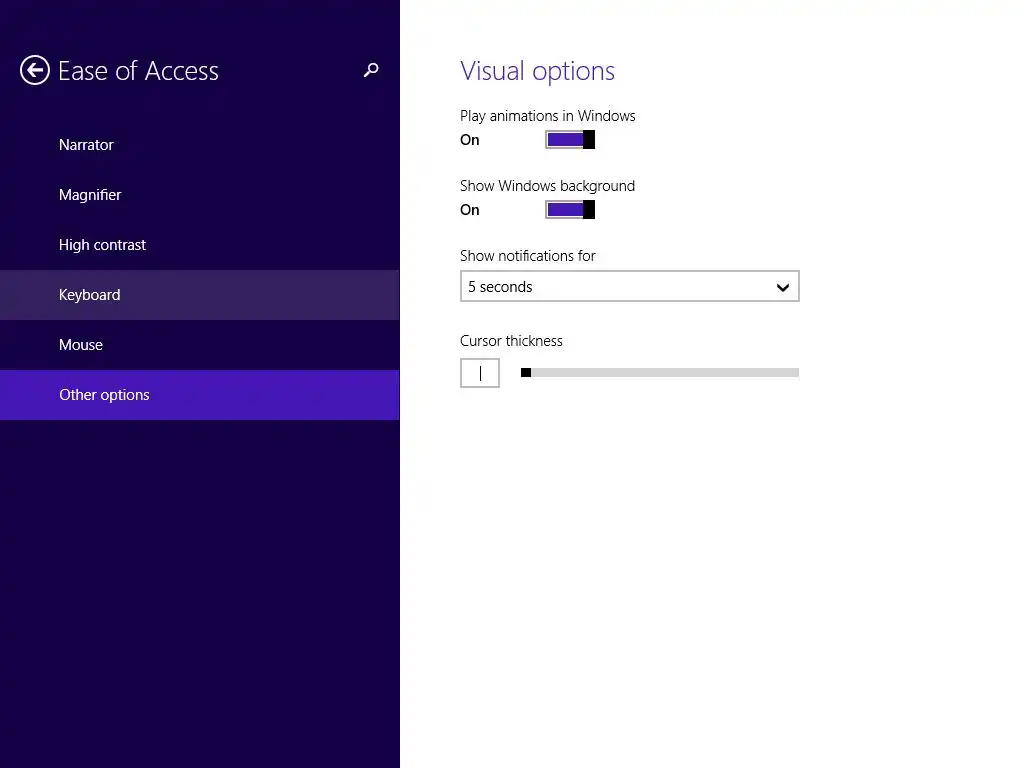Viewport: 1024px width, 768px height.
Task: Select Other options in the sidebar
Action: 199,394
